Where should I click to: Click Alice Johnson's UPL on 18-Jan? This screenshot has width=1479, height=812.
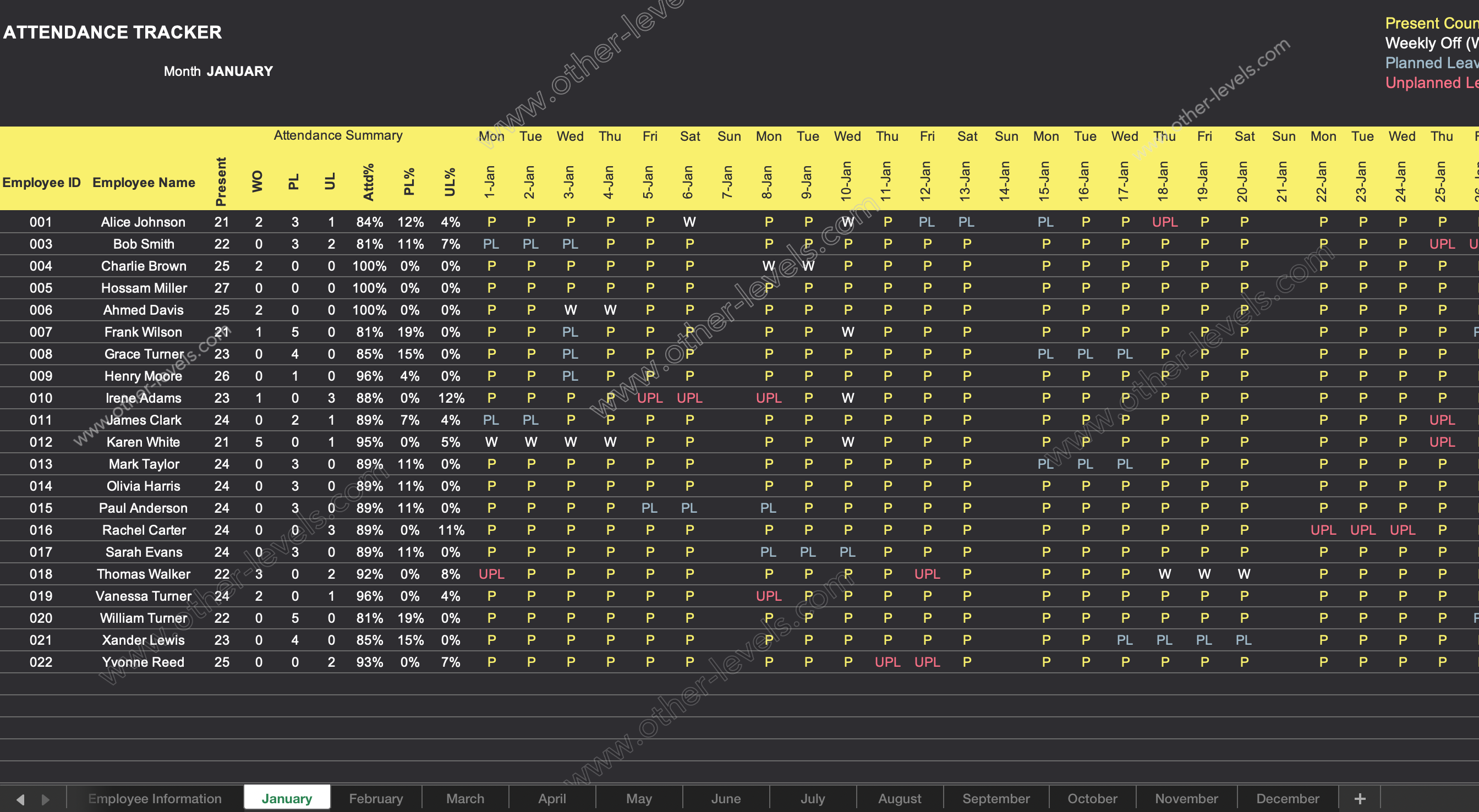point(1164,222)
